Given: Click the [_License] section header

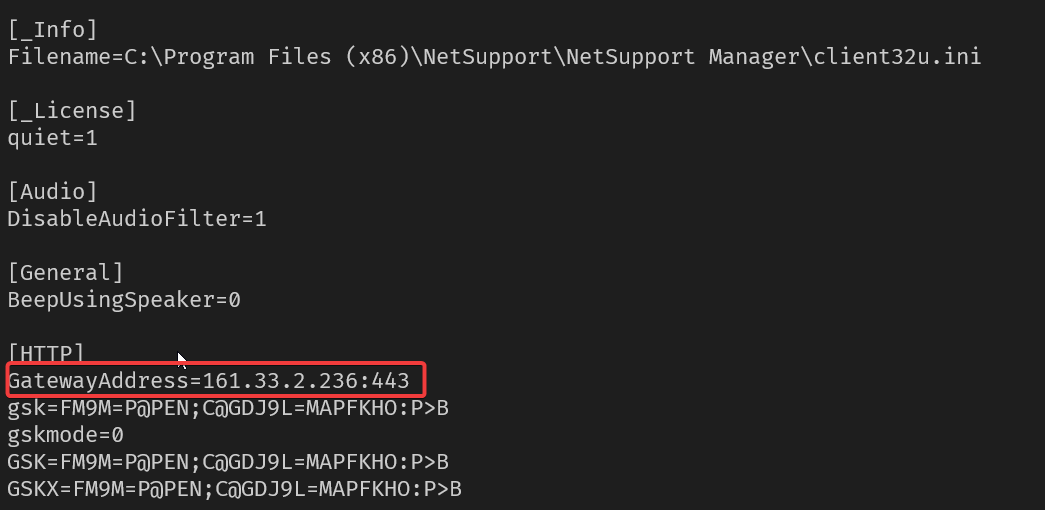Looking at the screenshot, I should coord(72,111).
